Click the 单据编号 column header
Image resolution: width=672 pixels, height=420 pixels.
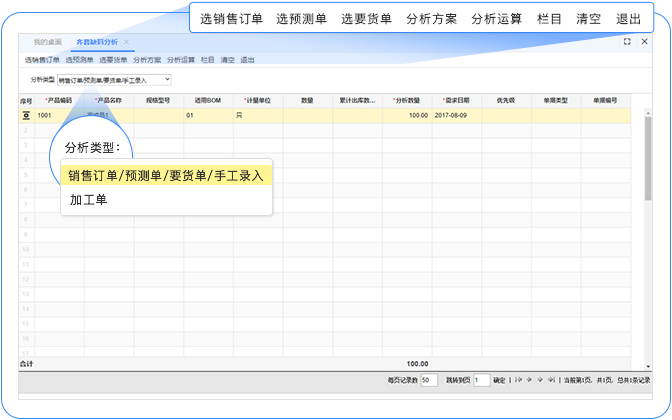point(606,100)
